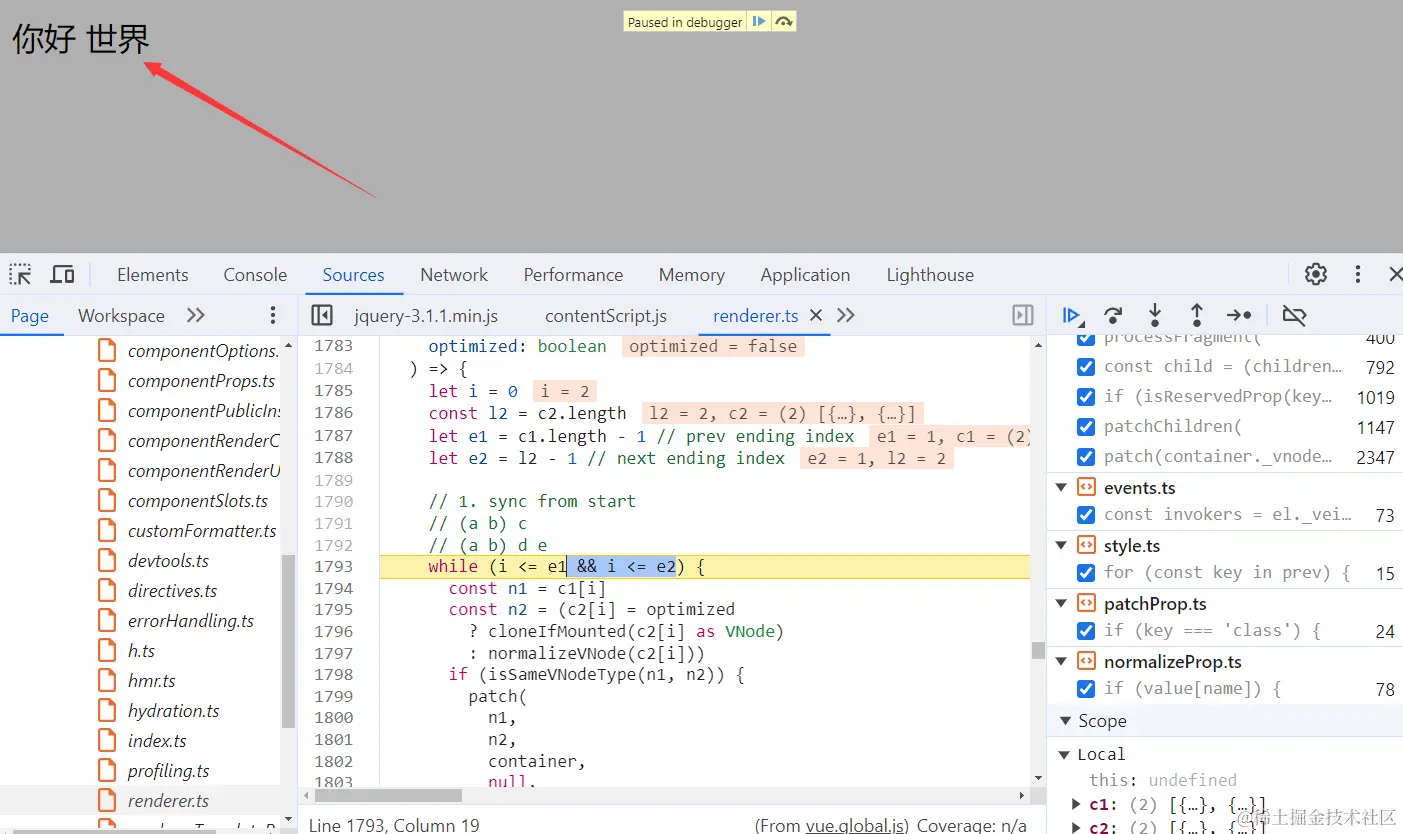Open the Memory panel
The height and width of the screenshot is (834, 1403).
(x=691, y=274)
